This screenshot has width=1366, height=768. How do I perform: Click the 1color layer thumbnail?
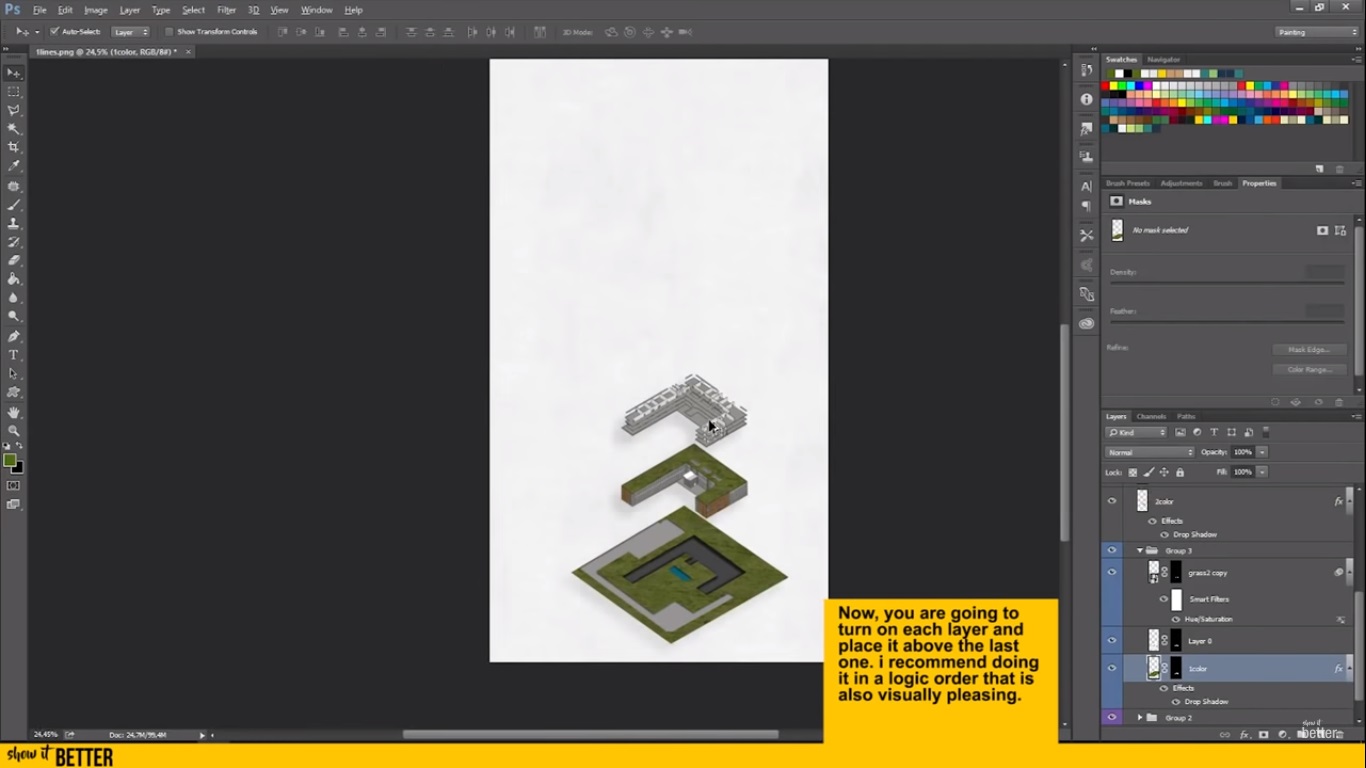point(1155,668)
